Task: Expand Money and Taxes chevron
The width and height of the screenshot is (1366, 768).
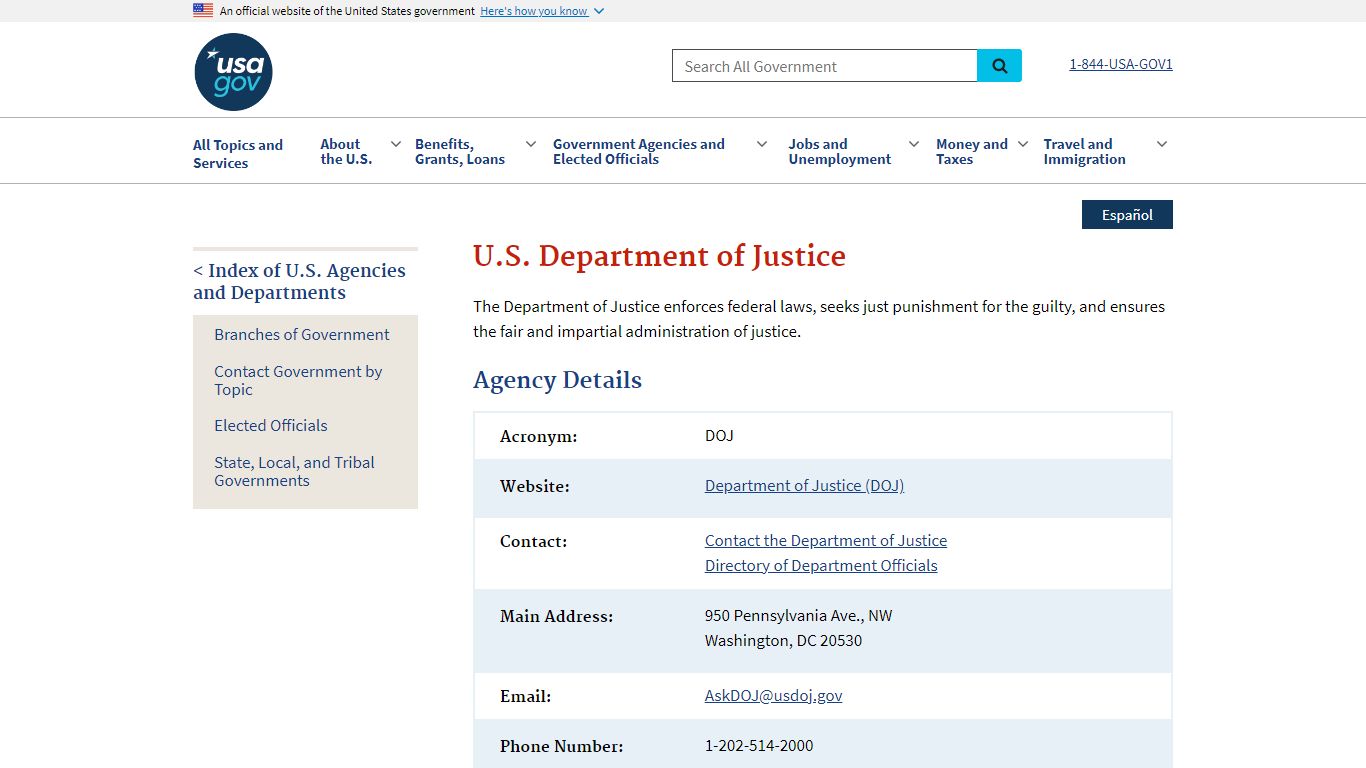Action: (1023, 144)
